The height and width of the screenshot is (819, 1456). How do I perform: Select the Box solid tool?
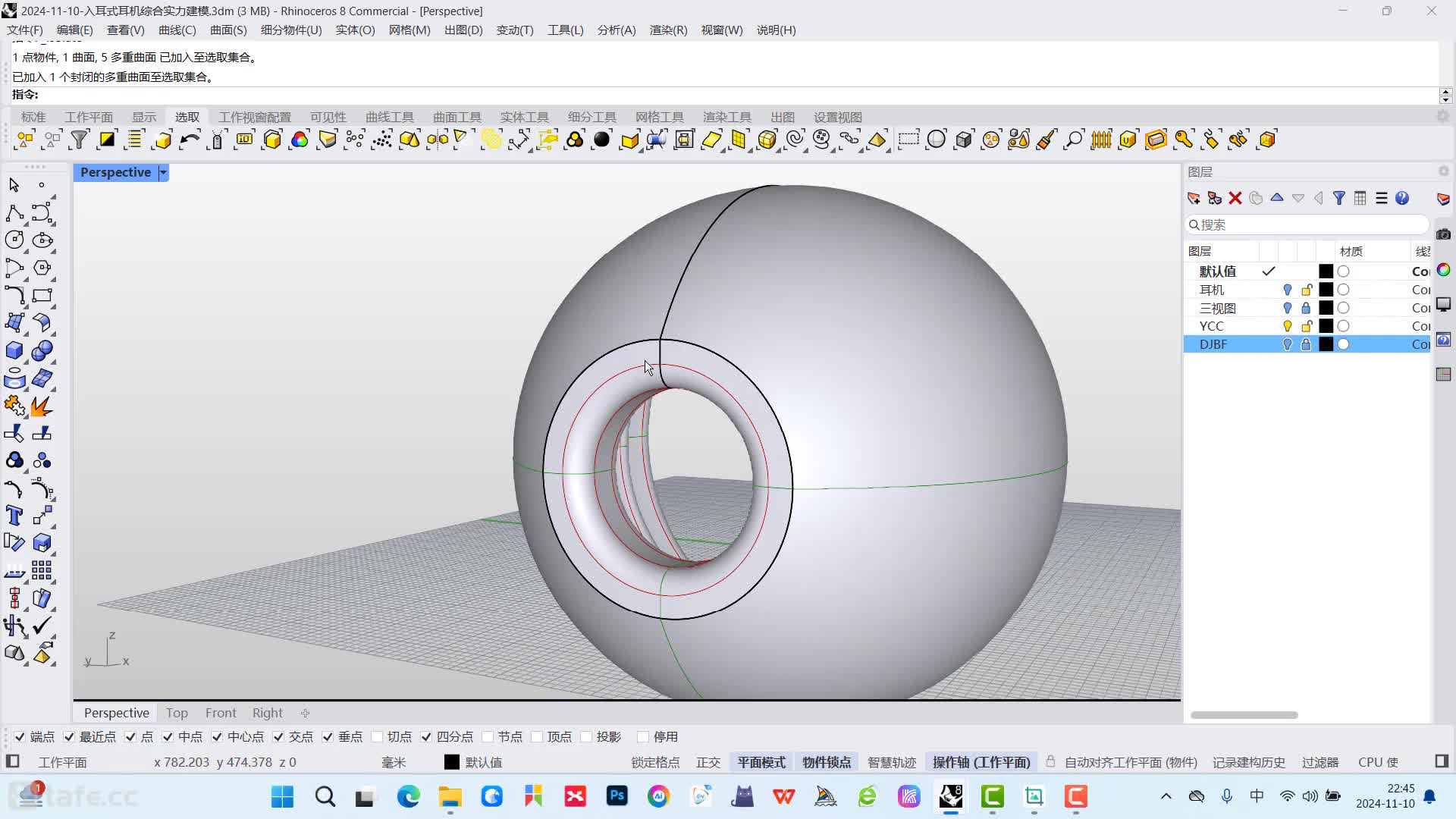(x=14, y=350)
